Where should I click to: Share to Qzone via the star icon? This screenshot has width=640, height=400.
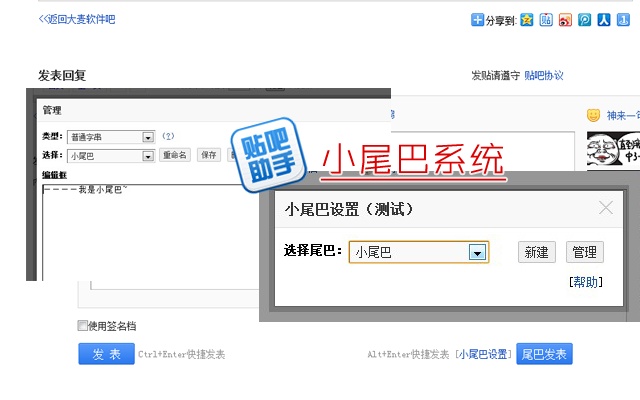coord(528,20)
